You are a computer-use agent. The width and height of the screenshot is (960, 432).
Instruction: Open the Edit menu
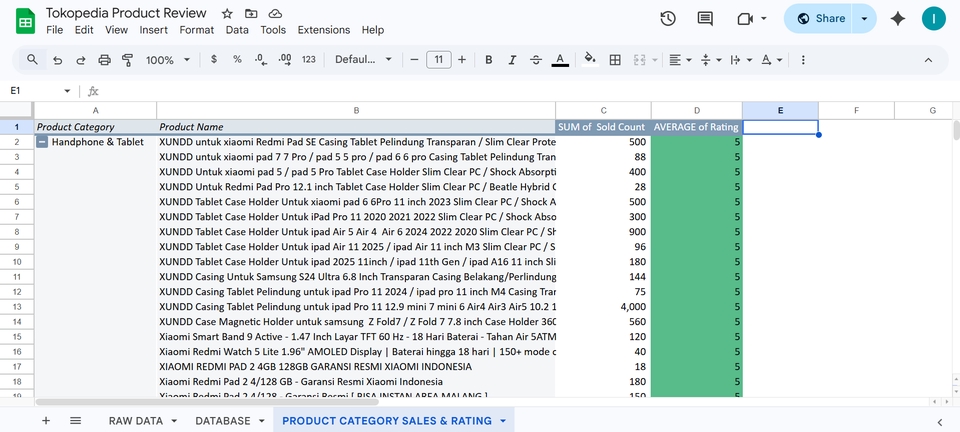[84, 30]
